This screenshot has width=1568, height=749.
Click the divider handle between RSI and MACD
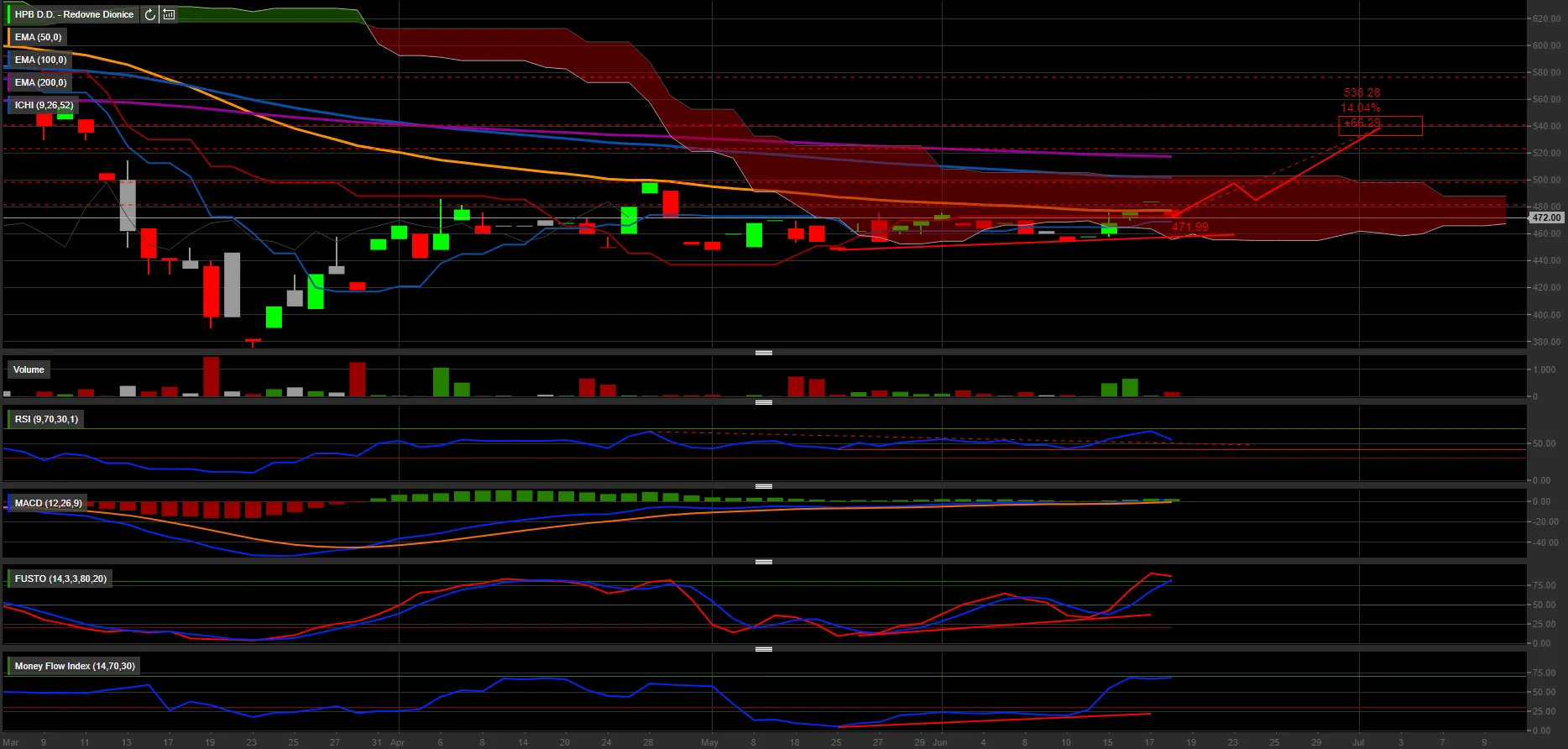point(763,486)
